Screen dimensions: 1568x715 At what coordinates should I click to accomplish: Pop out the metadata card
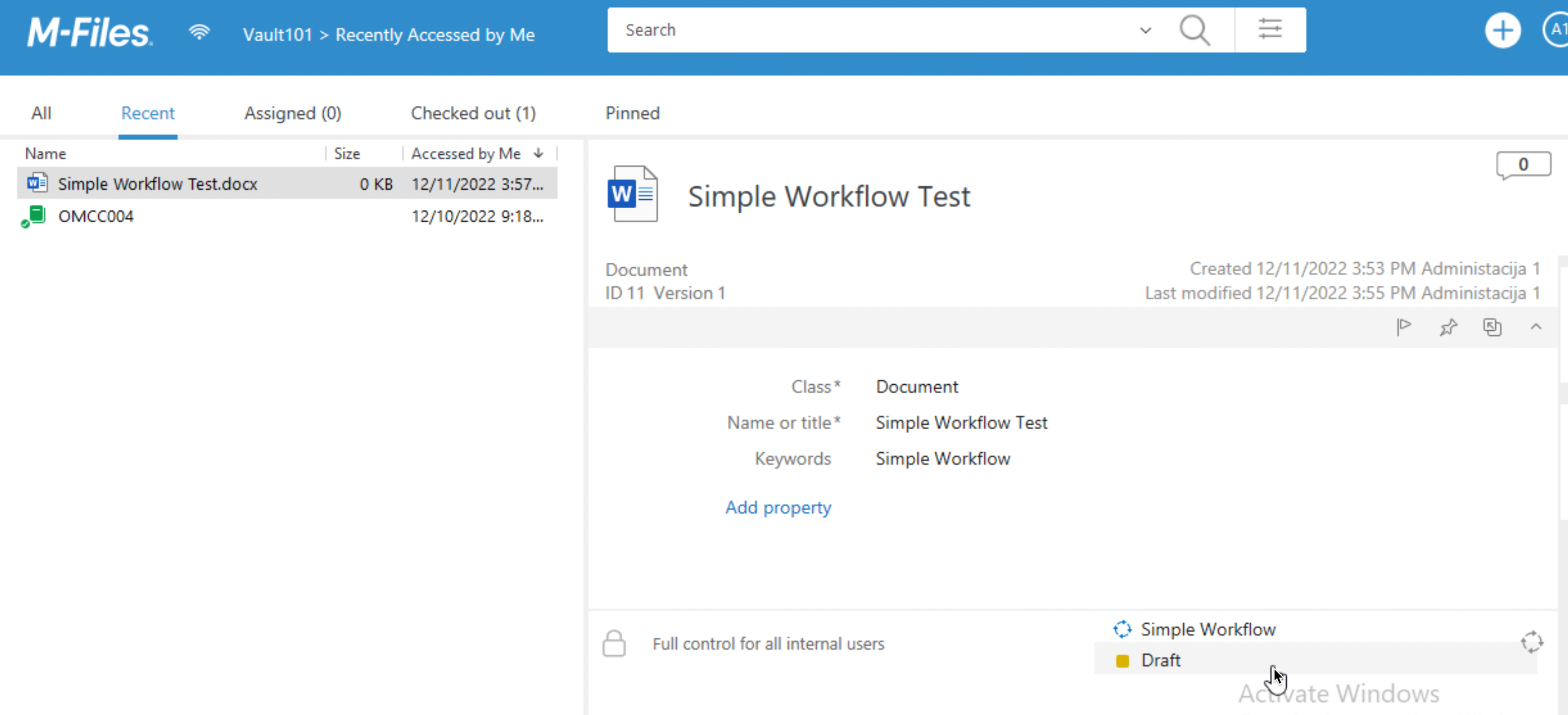[x=1491, y=327]
